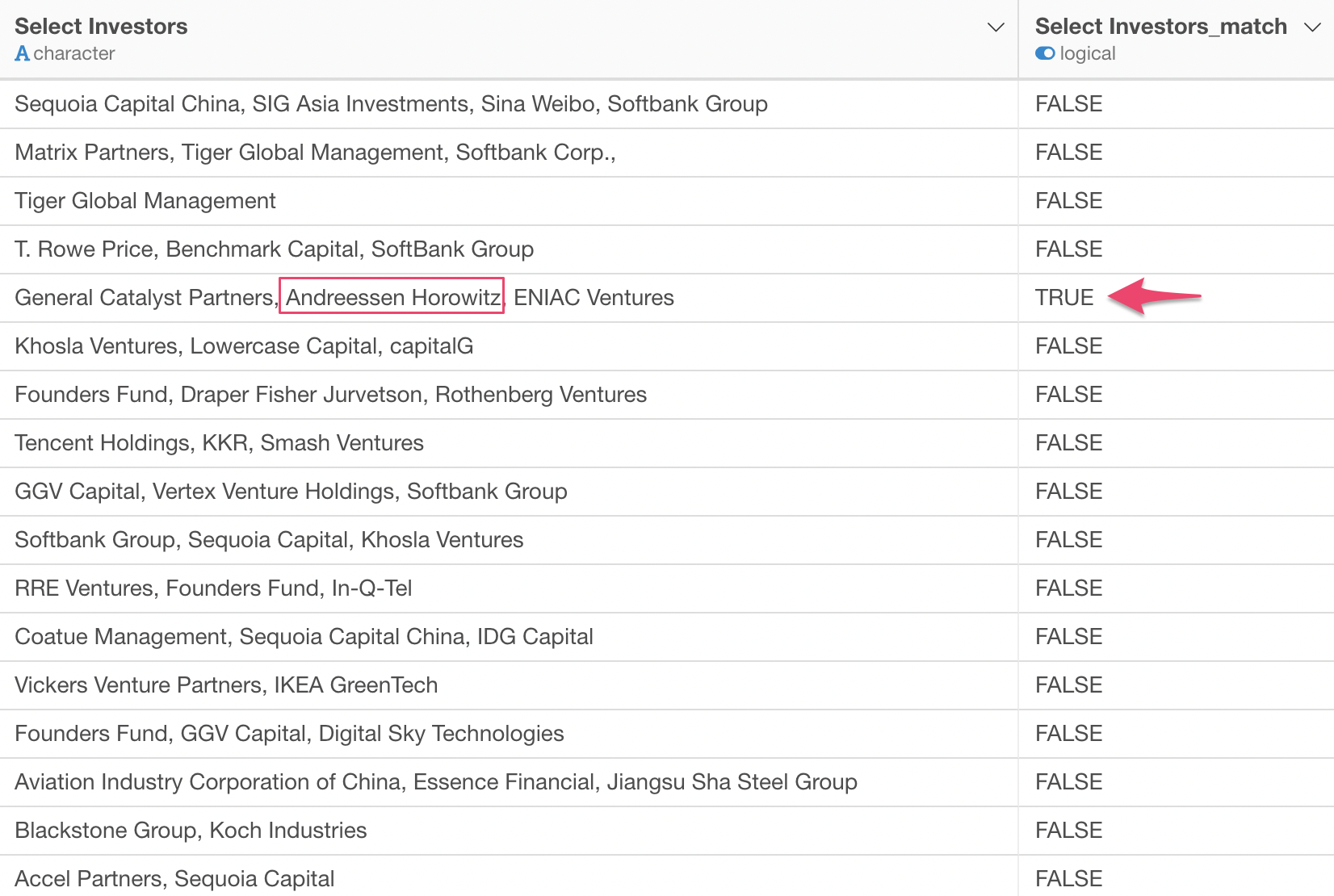Select the Softbank Group, Sequoia Capital, Khosla cell

click(509, 540)
